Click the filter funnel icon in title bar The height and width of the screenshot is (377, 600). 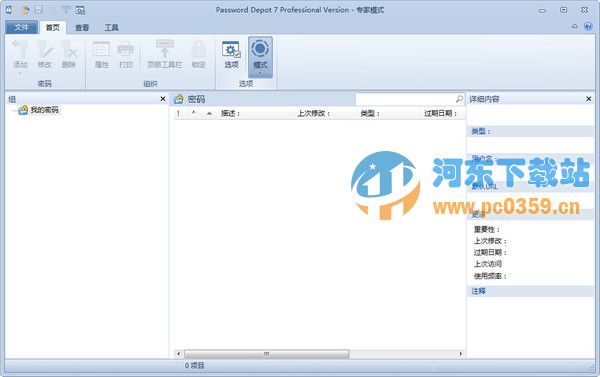[66, 10]
